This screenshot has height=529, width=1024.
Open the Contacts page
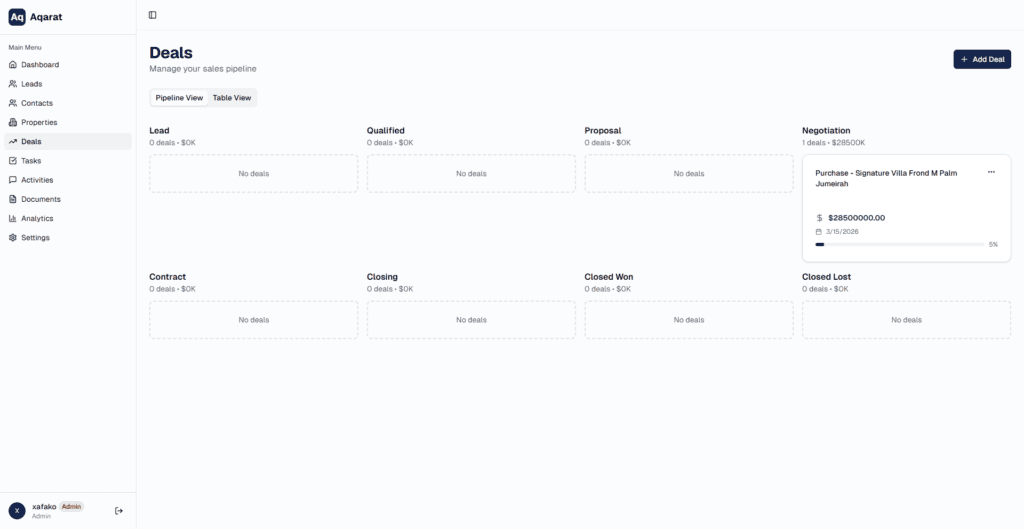pyautogui.click(x=37, y=103)
